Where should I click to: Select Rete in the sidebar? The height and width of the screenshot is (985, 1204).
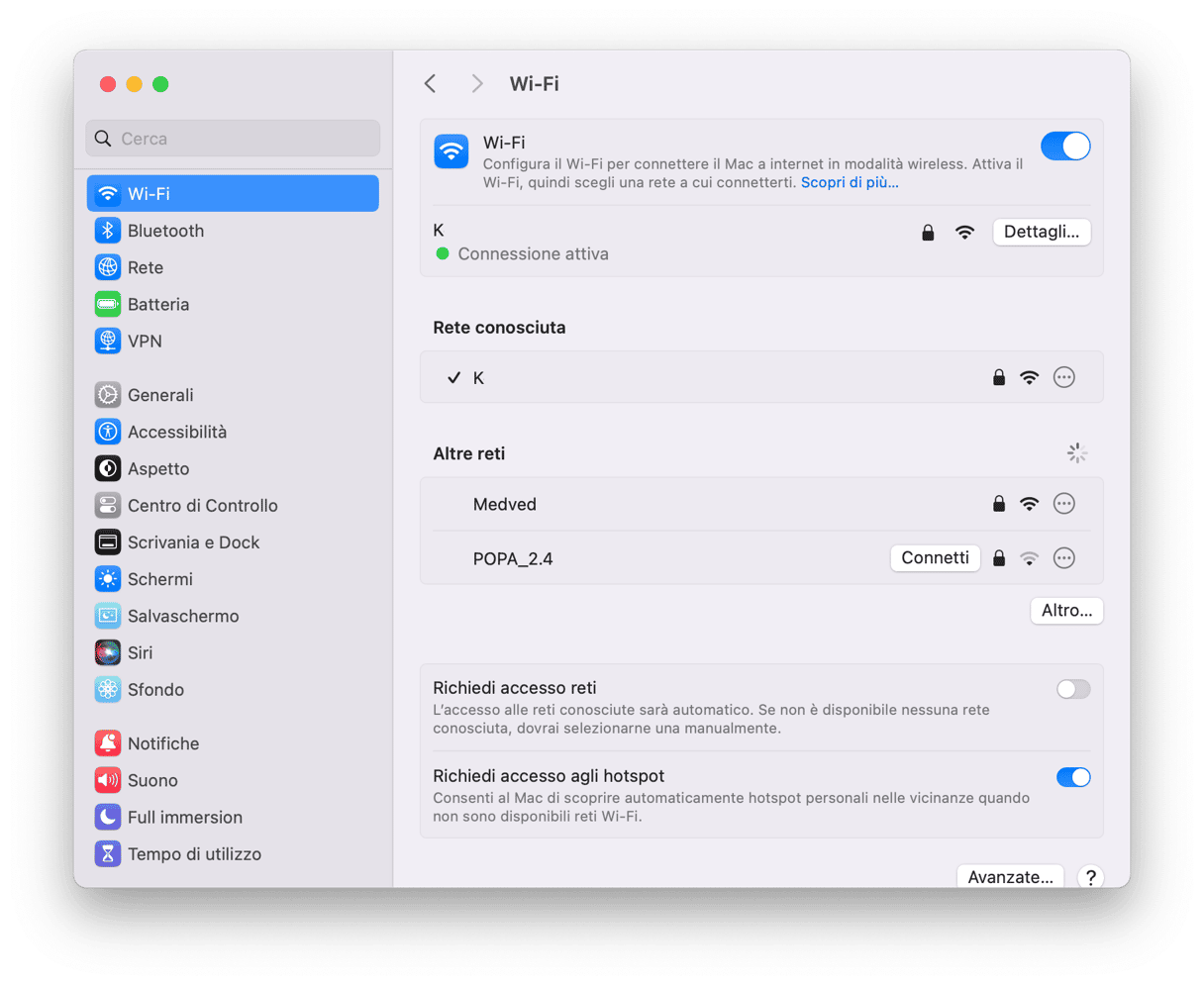pos(233,267)
